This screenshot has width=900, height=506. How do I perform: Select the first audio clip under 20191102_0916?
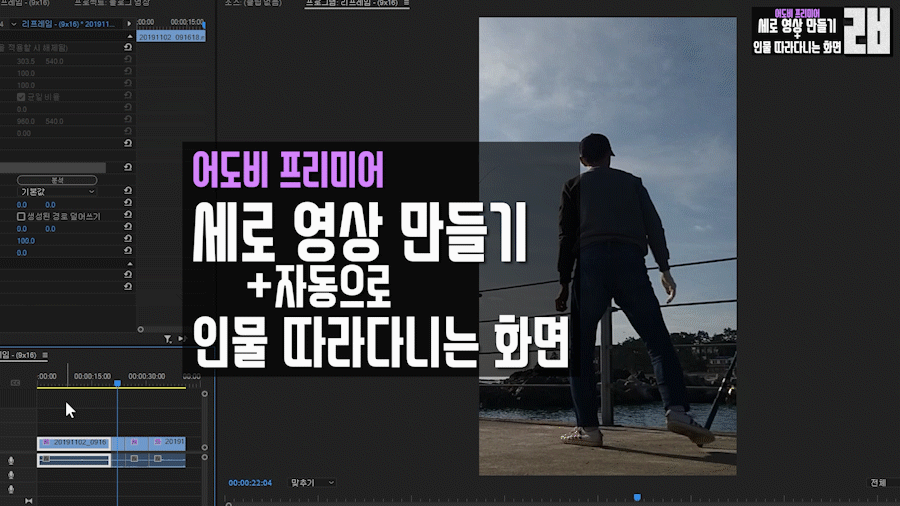pos(74,460)
